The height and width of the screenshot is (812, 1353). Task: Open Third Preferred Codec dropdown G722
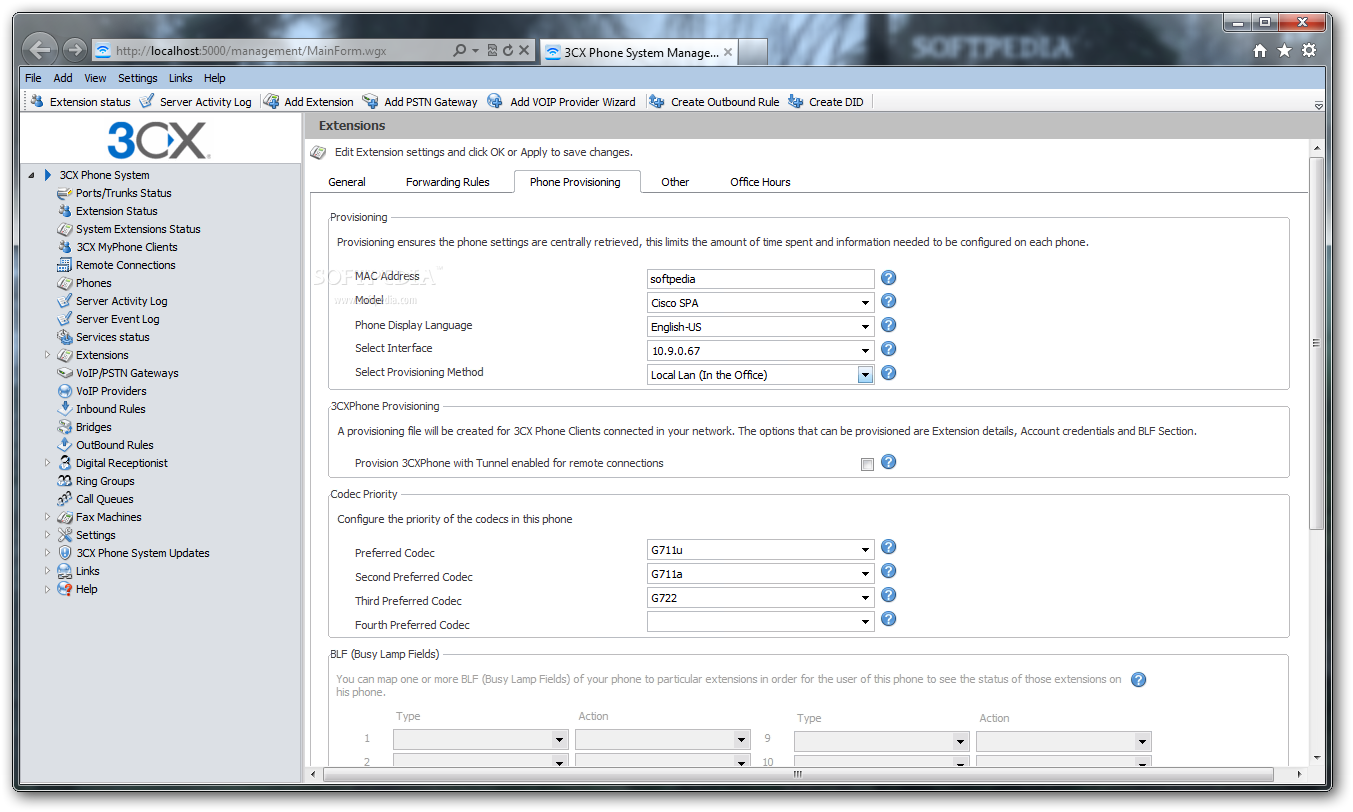761,598
